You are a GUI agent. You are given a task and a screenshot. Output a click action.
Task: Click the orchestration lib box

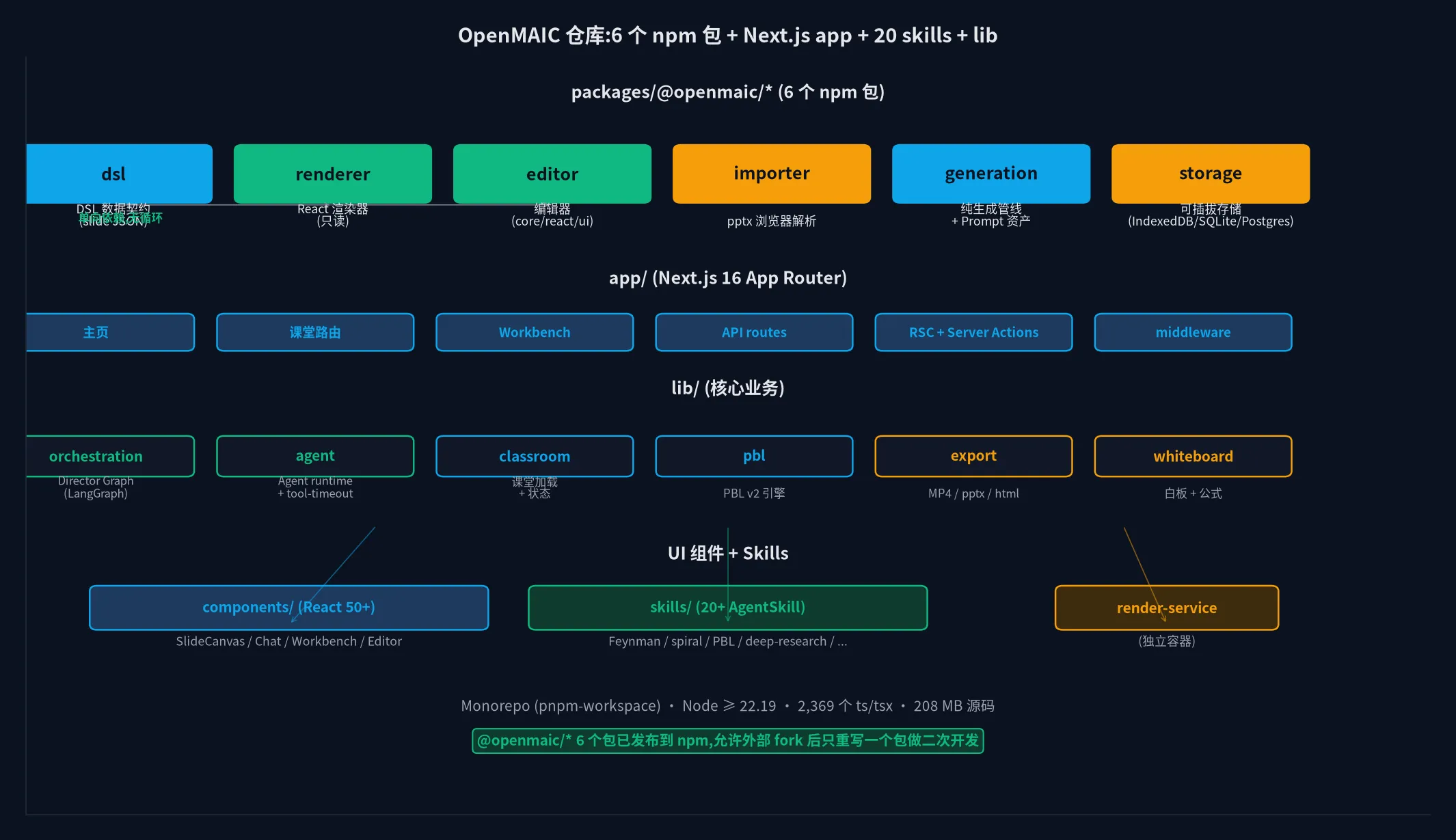coord(110,456)
